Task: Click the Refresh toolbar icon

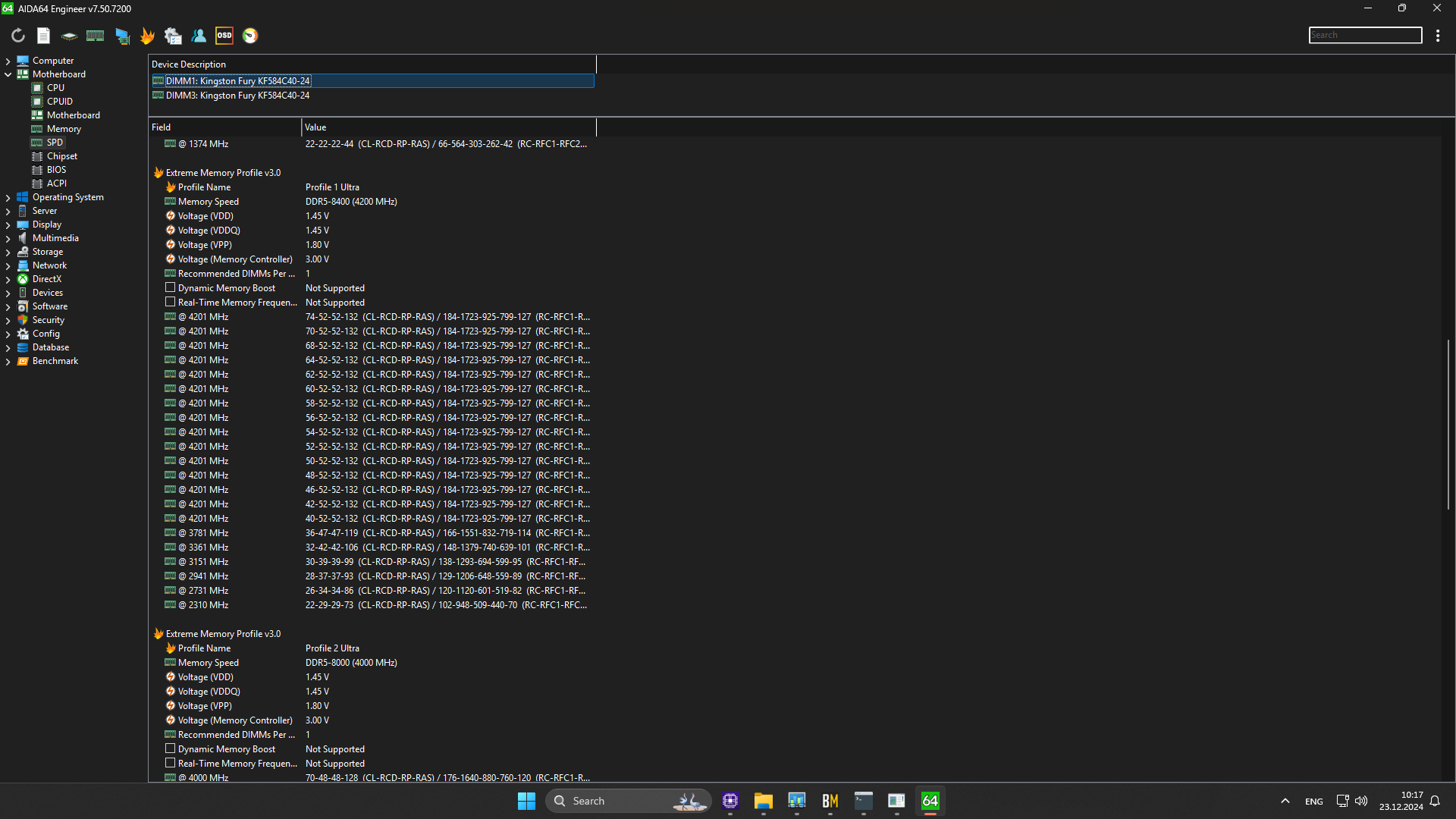Action: click(x=18, y=36)
